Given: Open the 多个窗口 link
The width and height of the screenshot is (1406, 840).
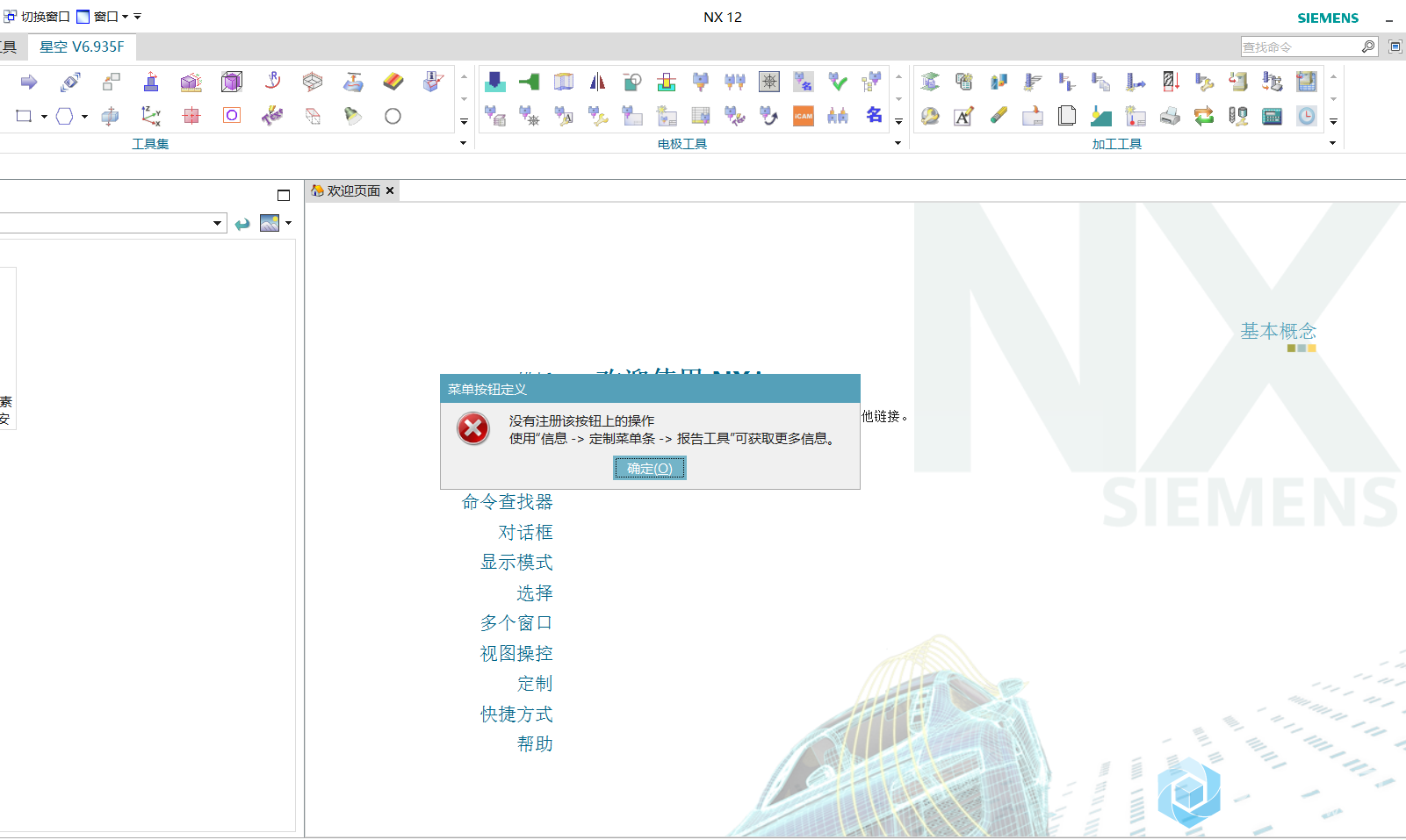Looking at the screenshot, I should click(516, 623).
